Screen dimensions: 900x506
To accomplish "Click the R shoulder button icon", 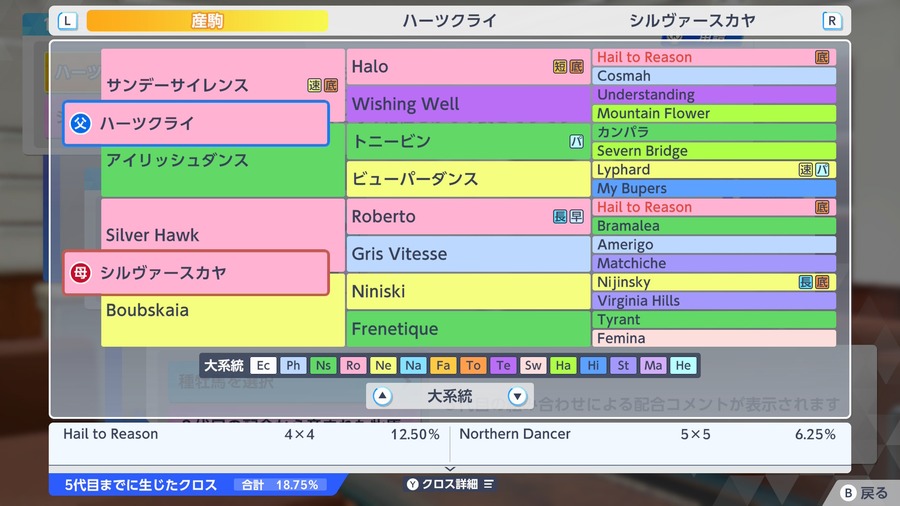I will click(x=832, y=21).
